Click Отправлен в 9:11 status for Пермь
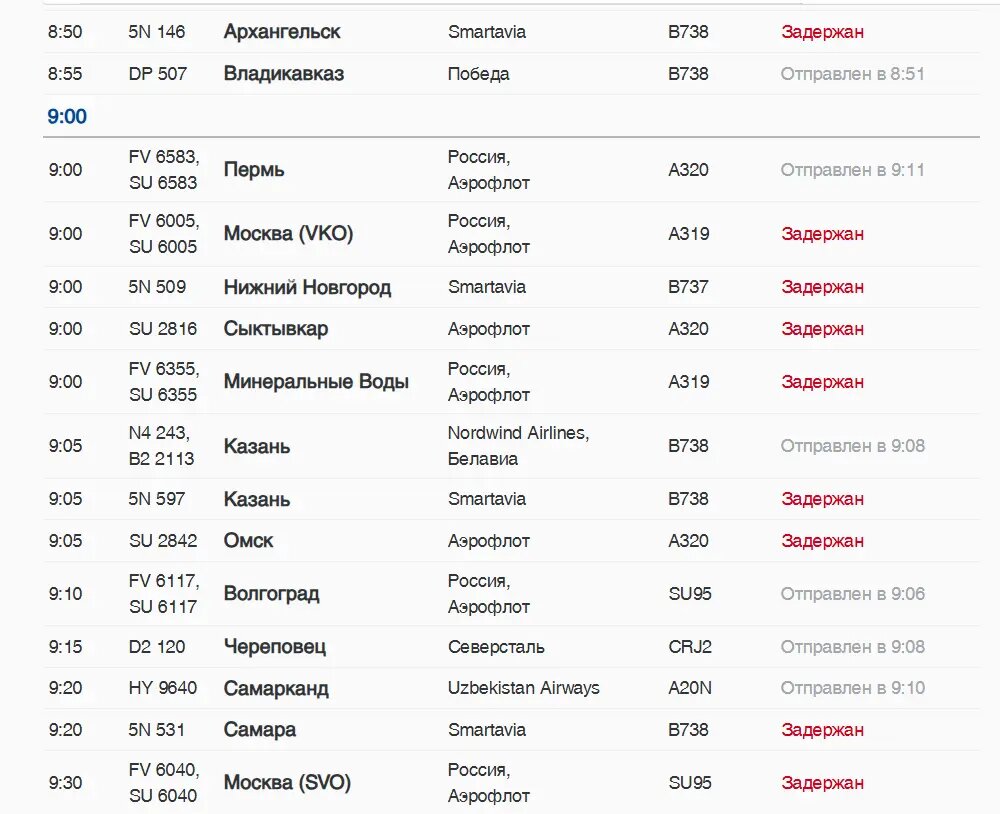This screenshot has height=814, width=1000. [852, 170]
